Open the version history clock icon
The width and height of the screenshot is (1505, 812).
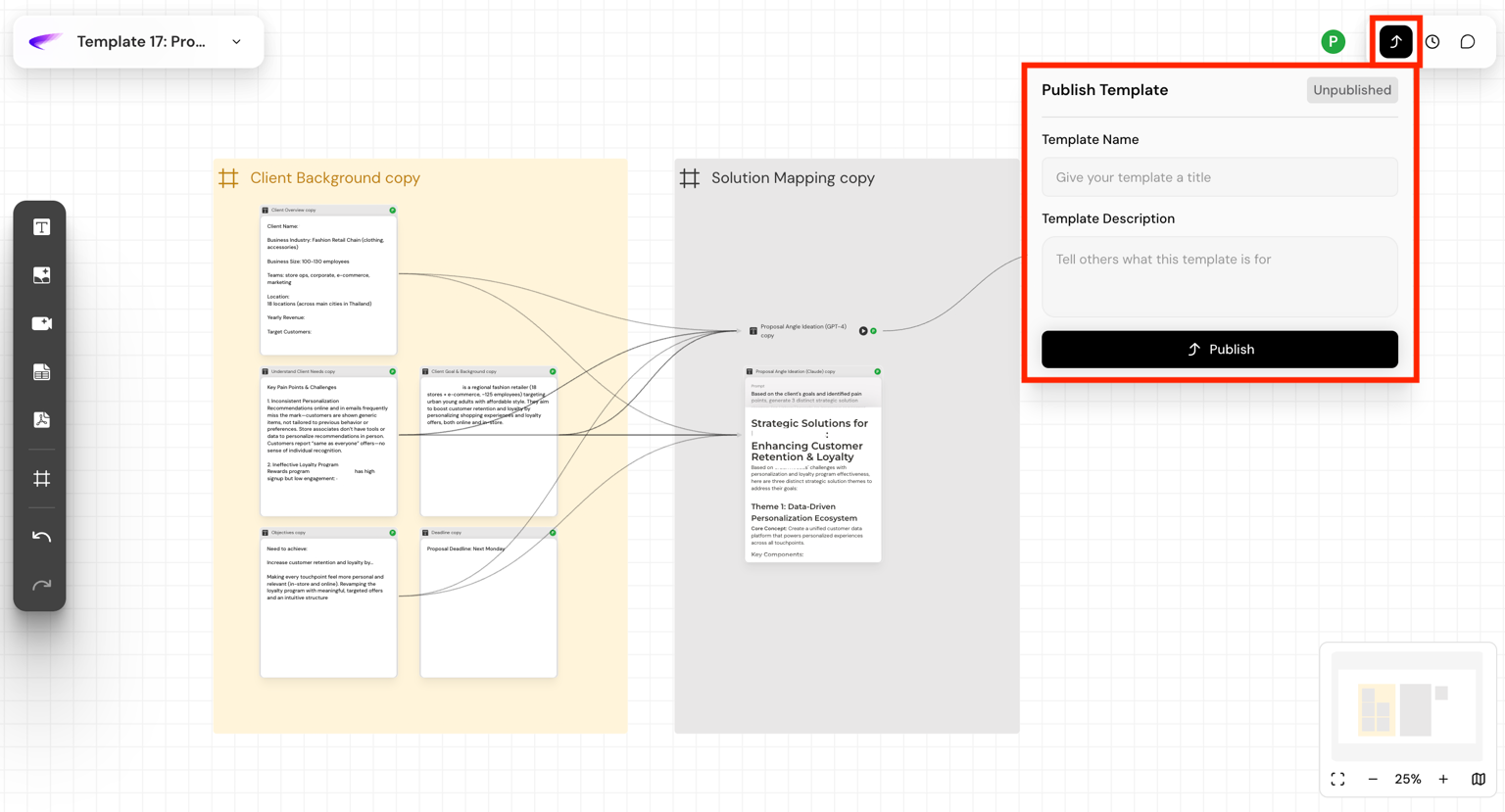point(1432,42)
